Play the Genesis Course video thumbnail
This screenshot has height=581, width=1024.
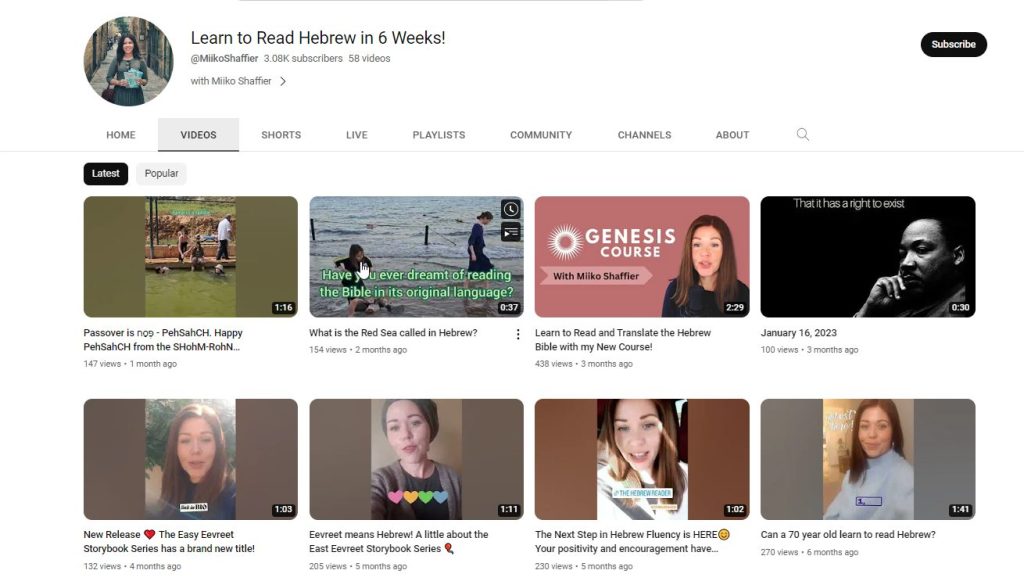641,257
